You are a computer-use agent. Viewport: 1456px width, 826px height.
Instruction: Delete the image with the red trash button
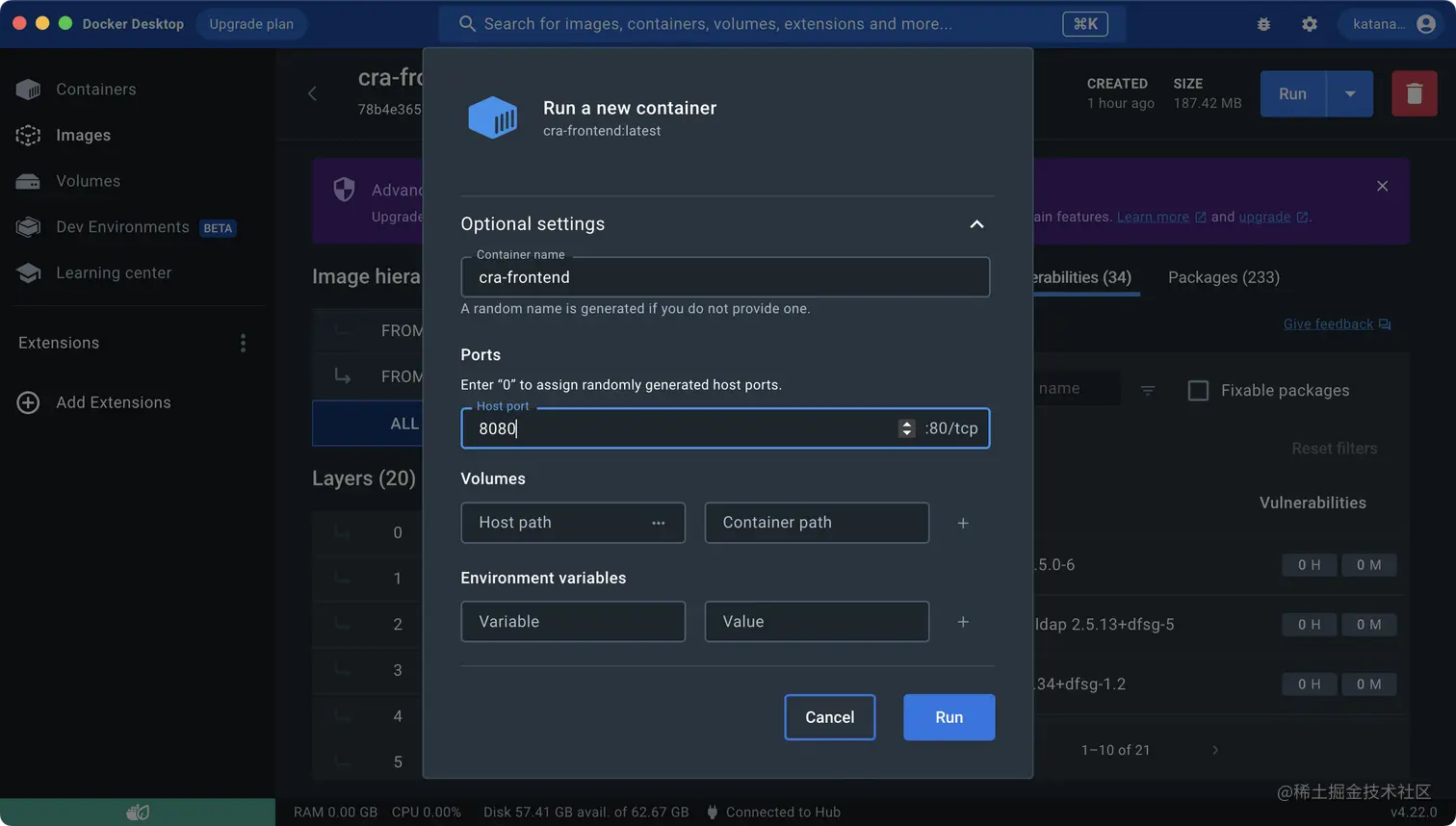pyautogui.click(x=1415, y=94)
